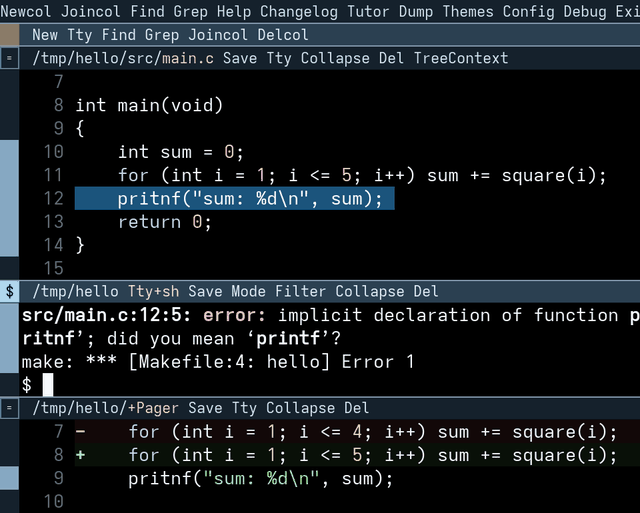Viewport: 640px width, 513px height.
Task: Click the removed diff line with 'i <= 4'
Action: pyautogui.click(x=357, y=431)
